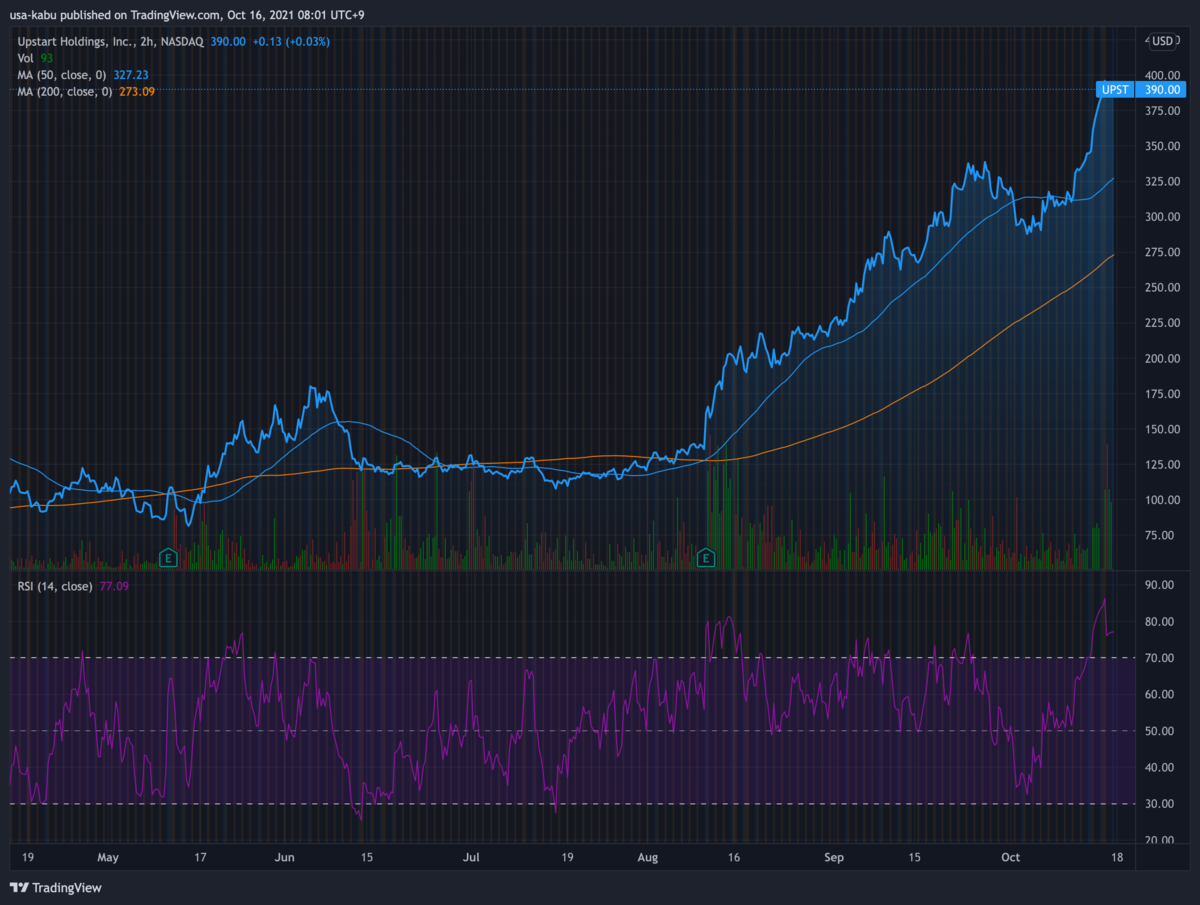1200x905 pixels.
Task: Click the 150.00 price axis label
Action: [1164, 429]
